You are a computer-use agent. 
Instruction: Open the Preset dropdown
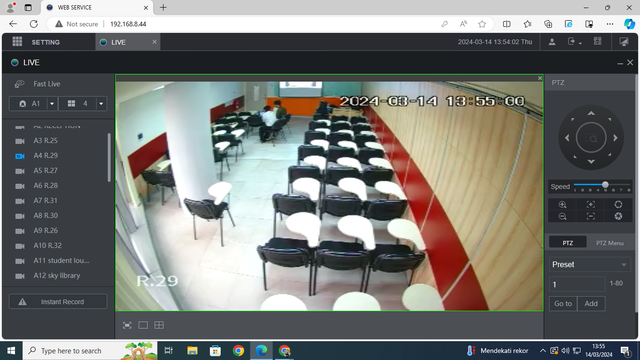590,264
